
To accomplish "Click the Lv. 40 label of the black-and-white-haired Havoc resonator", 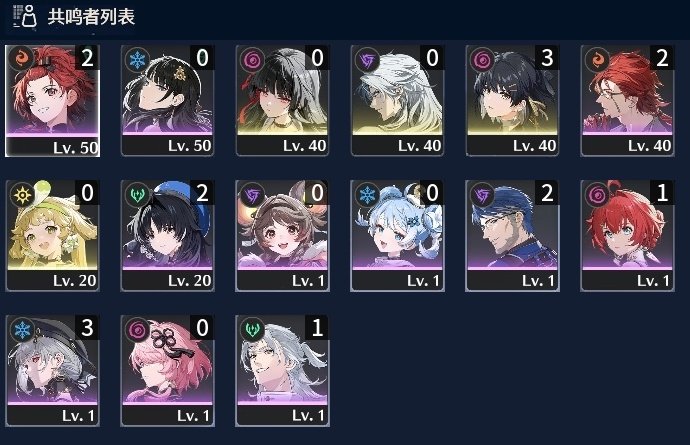I will pos(305,146).
